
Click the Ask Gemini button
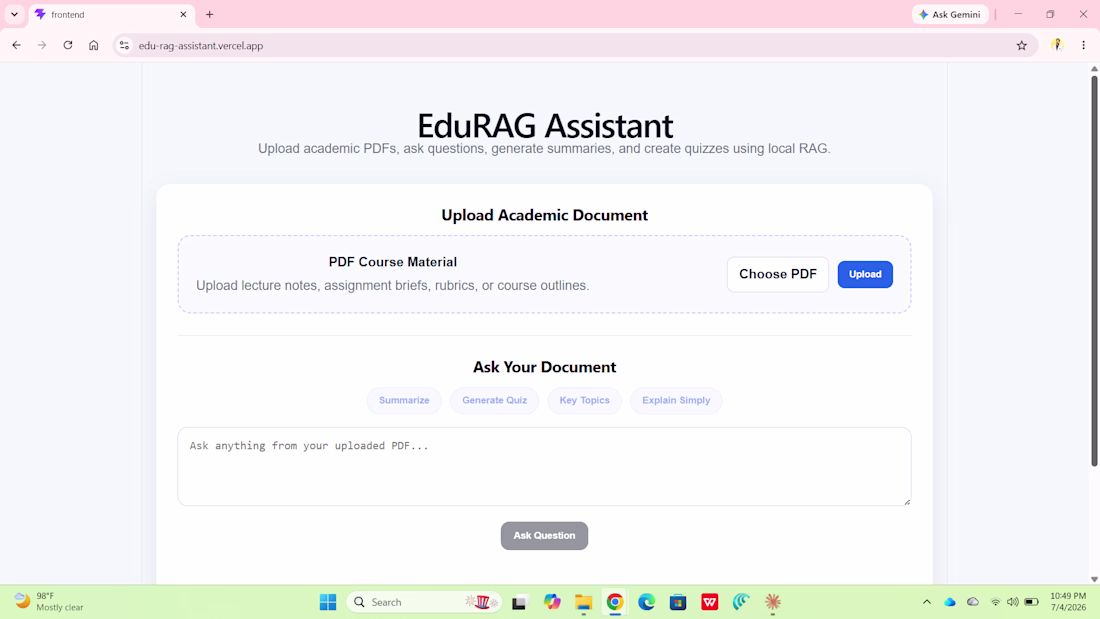[950, 15]
